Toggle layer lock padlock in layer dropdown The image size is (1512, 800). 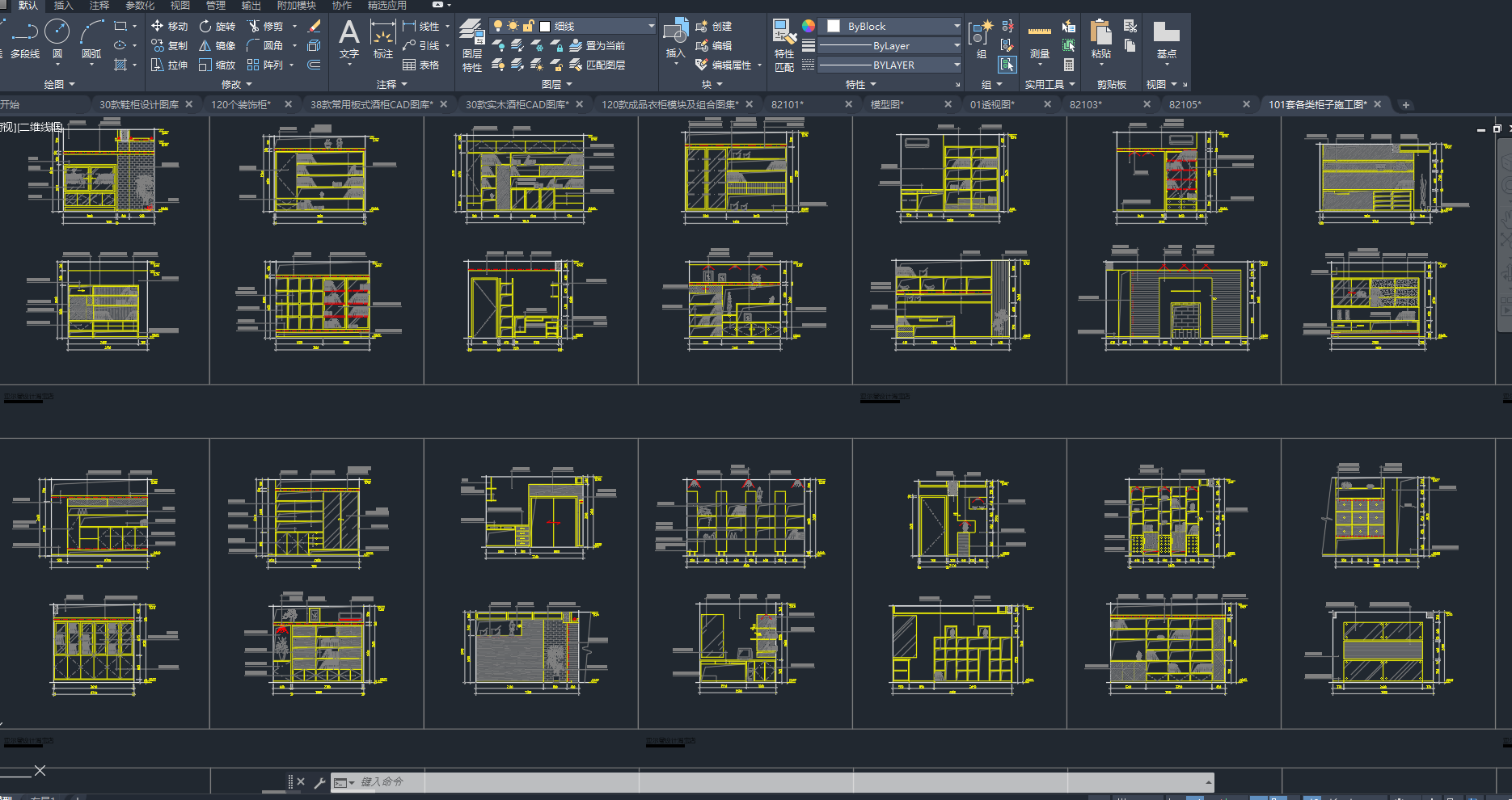[x=528, y=27]
